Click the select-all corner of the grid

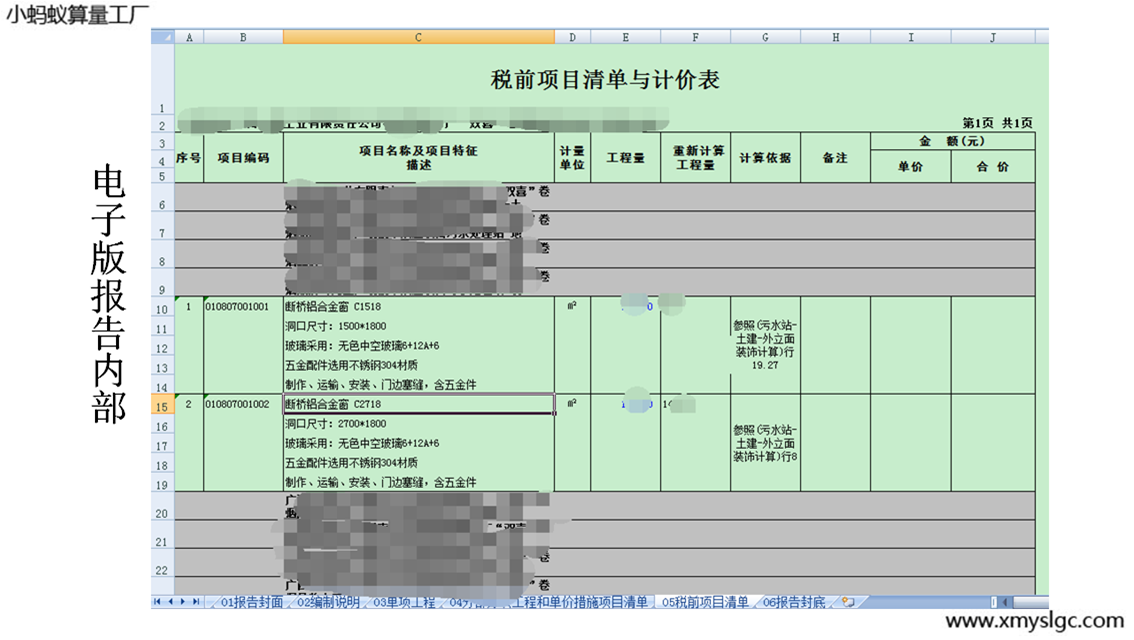click(x=162, y=37)
